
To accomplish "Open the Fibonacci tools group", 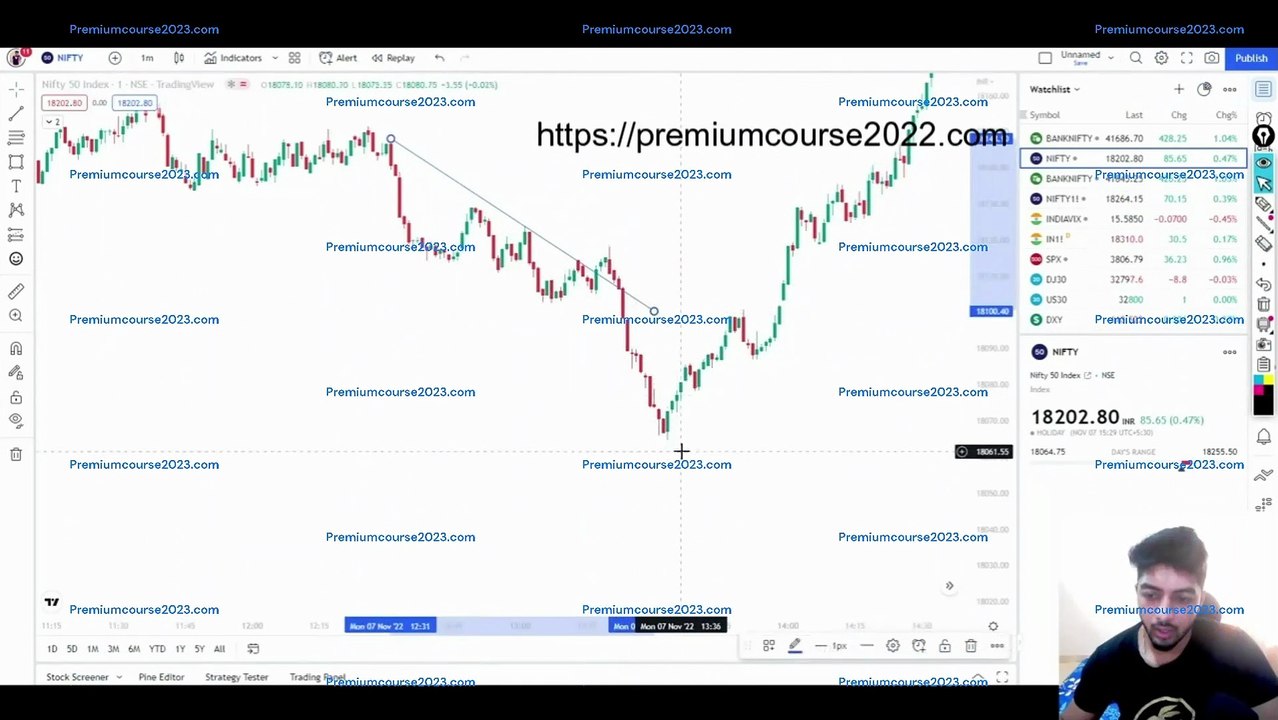I will (x=16, y=137).
